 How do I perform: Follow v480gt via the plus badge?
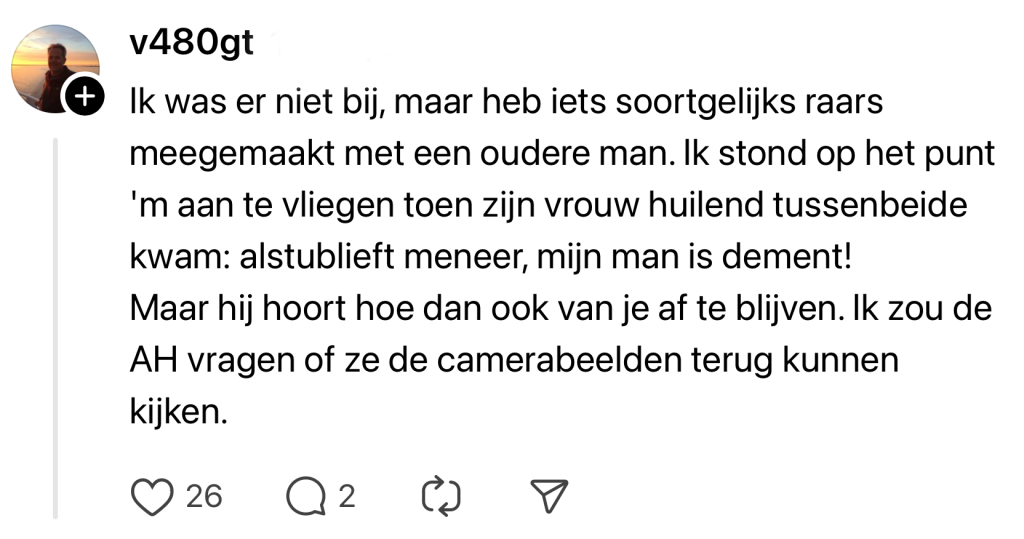pos(86,98)
